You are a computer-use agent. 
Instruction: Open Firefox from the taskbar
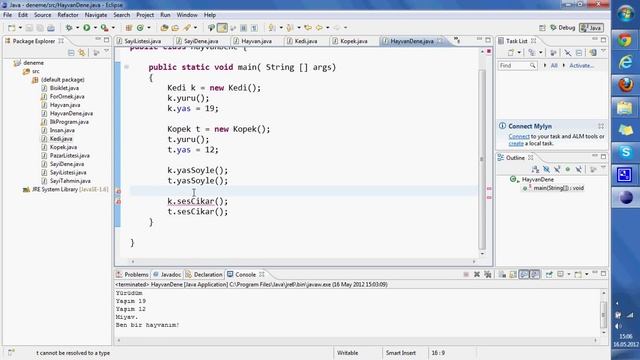[625, 84]
